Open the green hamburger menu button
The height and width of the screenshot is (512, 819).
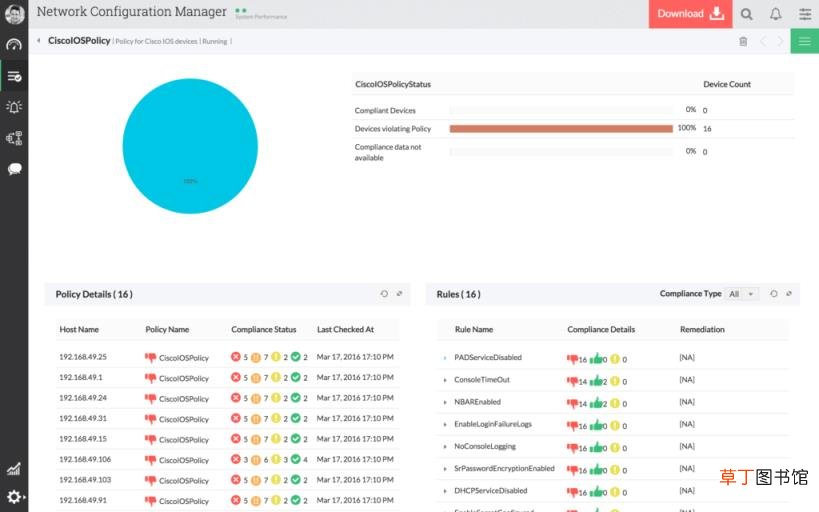(x=804, y=41)
